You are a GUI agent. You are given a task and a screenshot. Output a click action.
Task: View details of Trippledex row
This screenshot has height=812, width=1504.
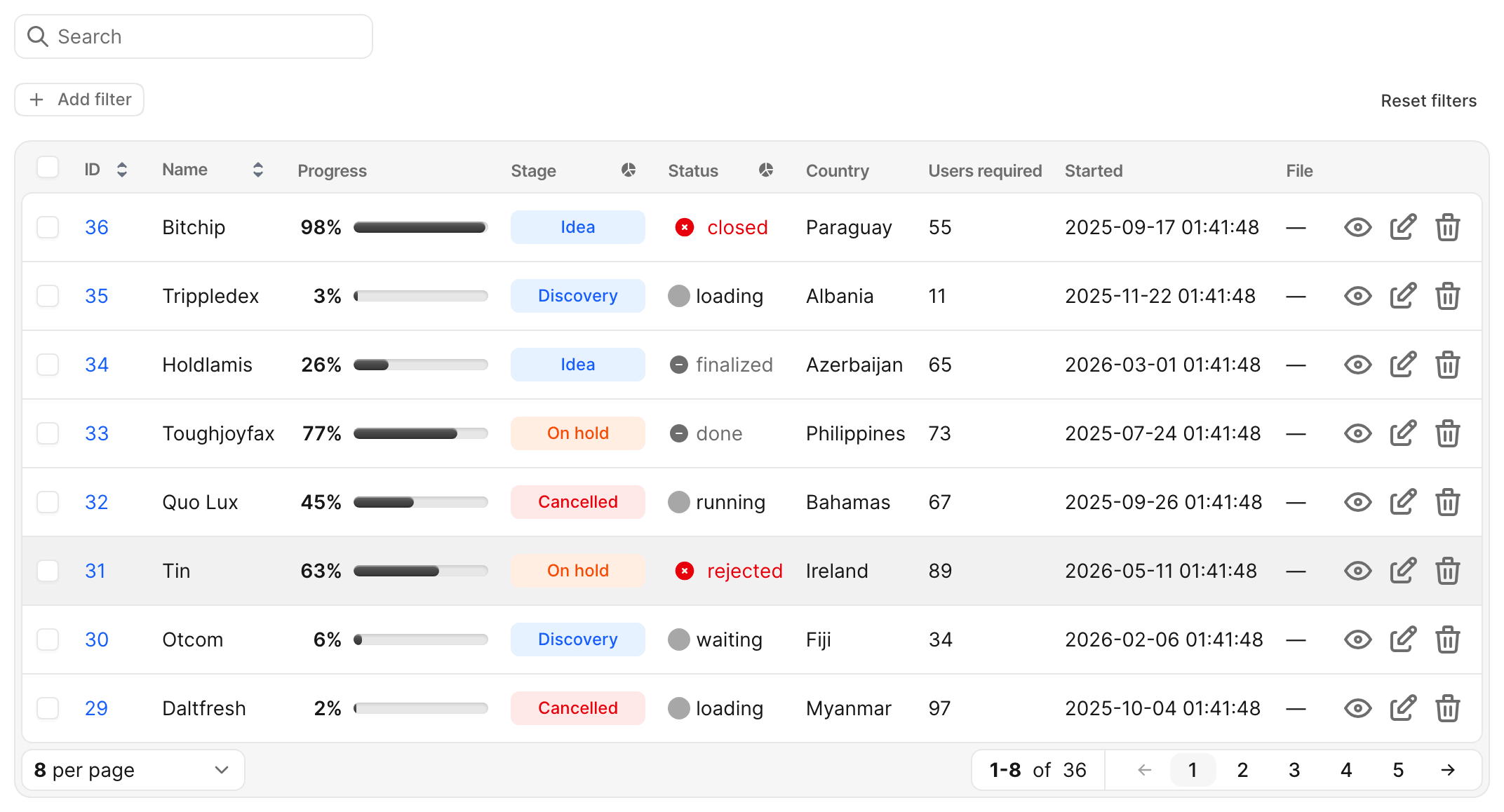[1357, 296]
